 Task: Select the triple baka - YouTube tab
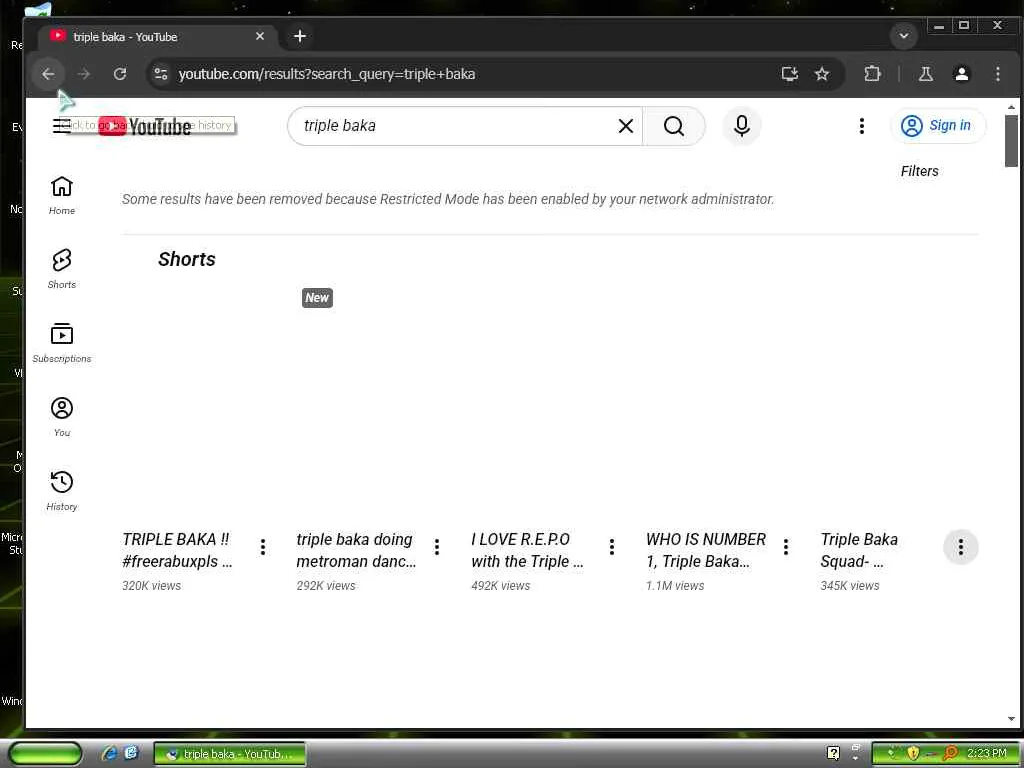157,37
